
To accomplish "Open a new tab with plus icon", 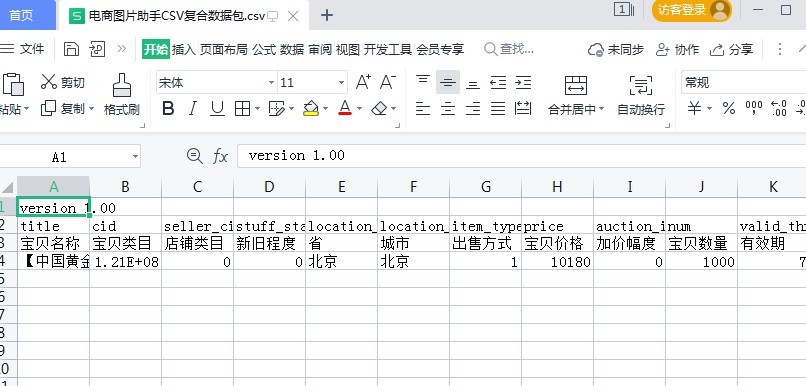I will click(x=326, y=15).
